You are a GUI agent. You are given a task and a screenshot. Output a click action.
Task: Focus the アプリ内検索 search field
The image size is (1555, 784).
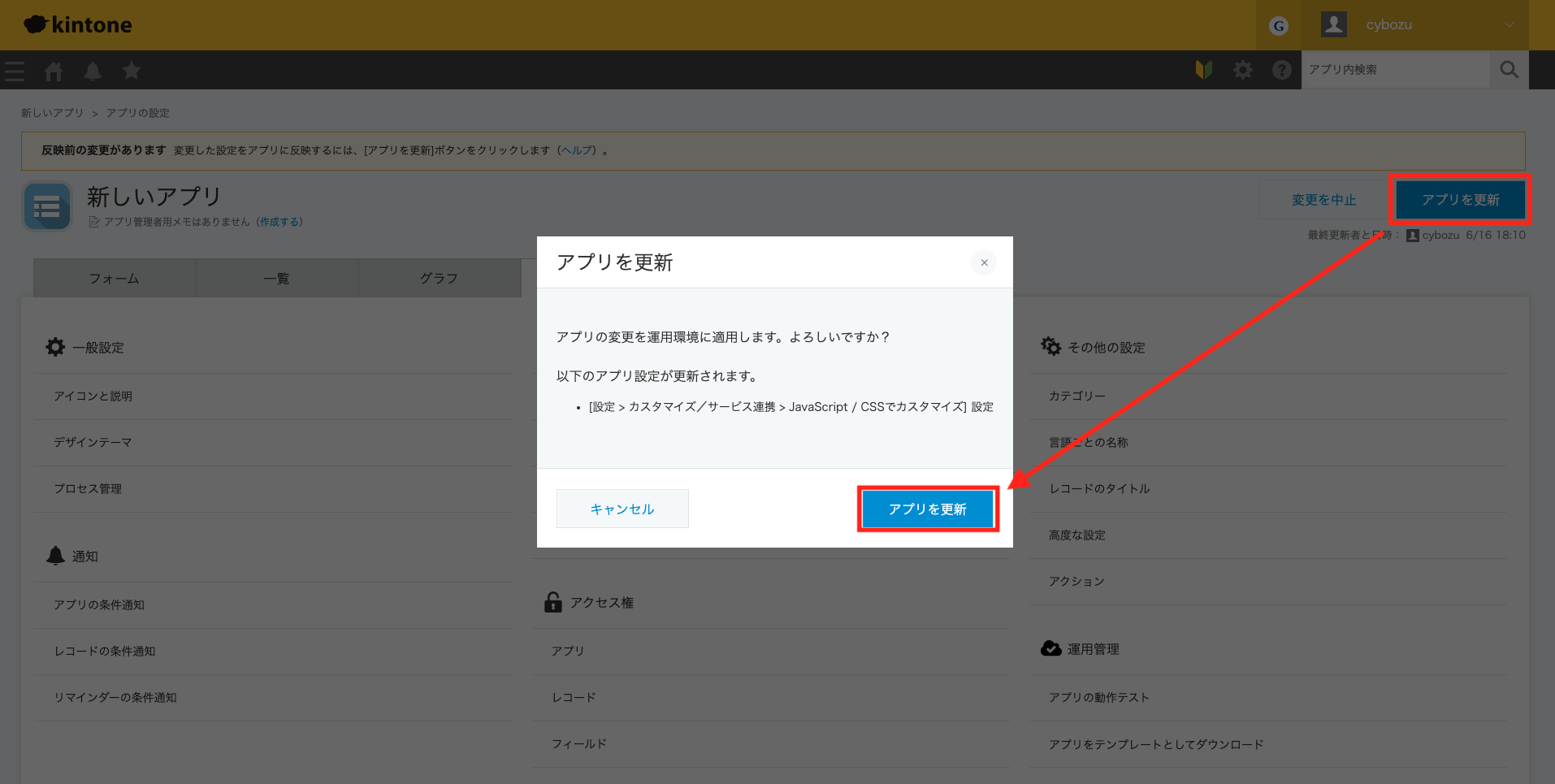1396,70
